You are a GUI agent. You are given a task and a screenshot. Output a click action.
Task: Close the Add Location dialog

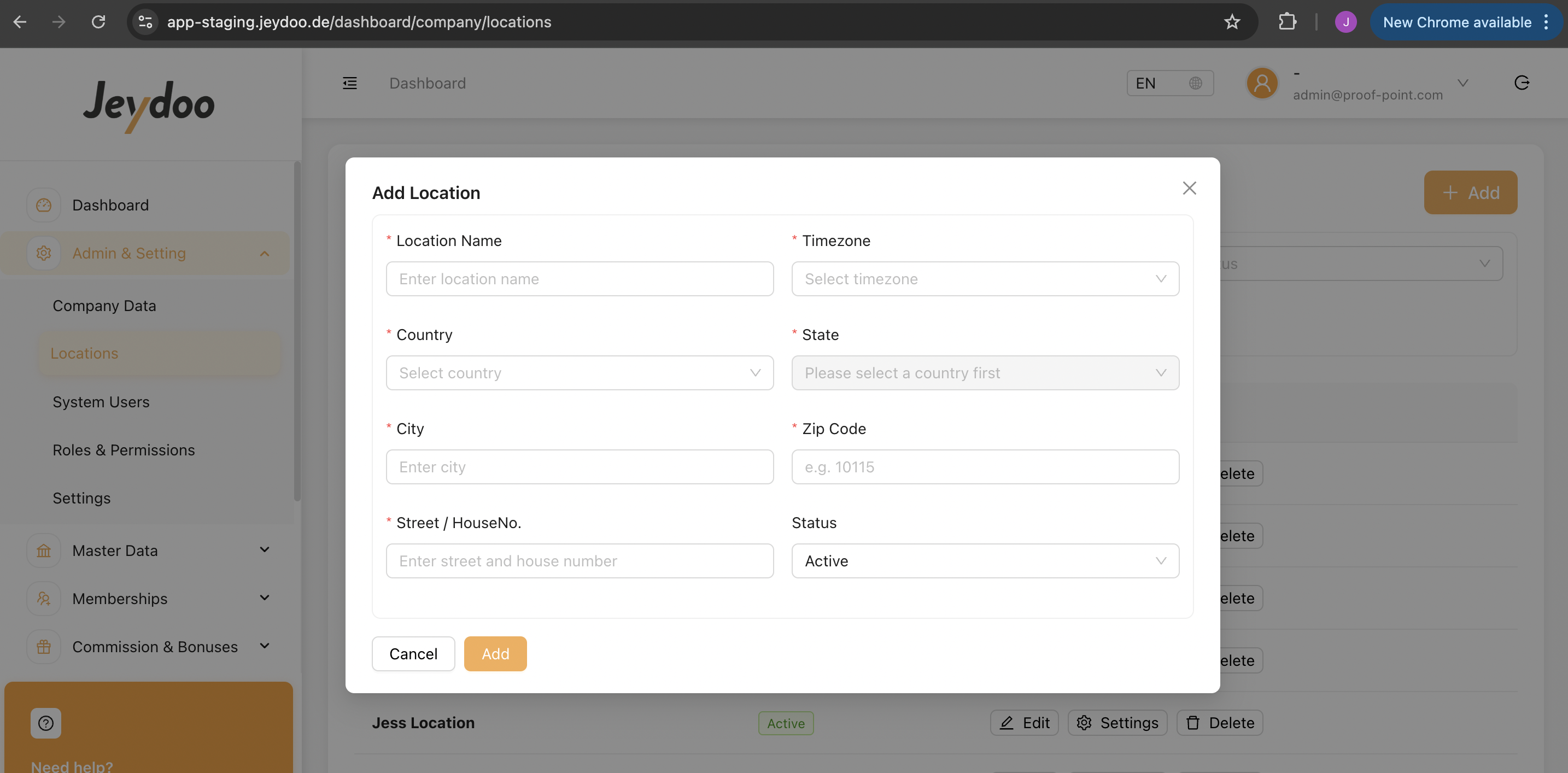pyautogui.click(x=1189, y=188)
